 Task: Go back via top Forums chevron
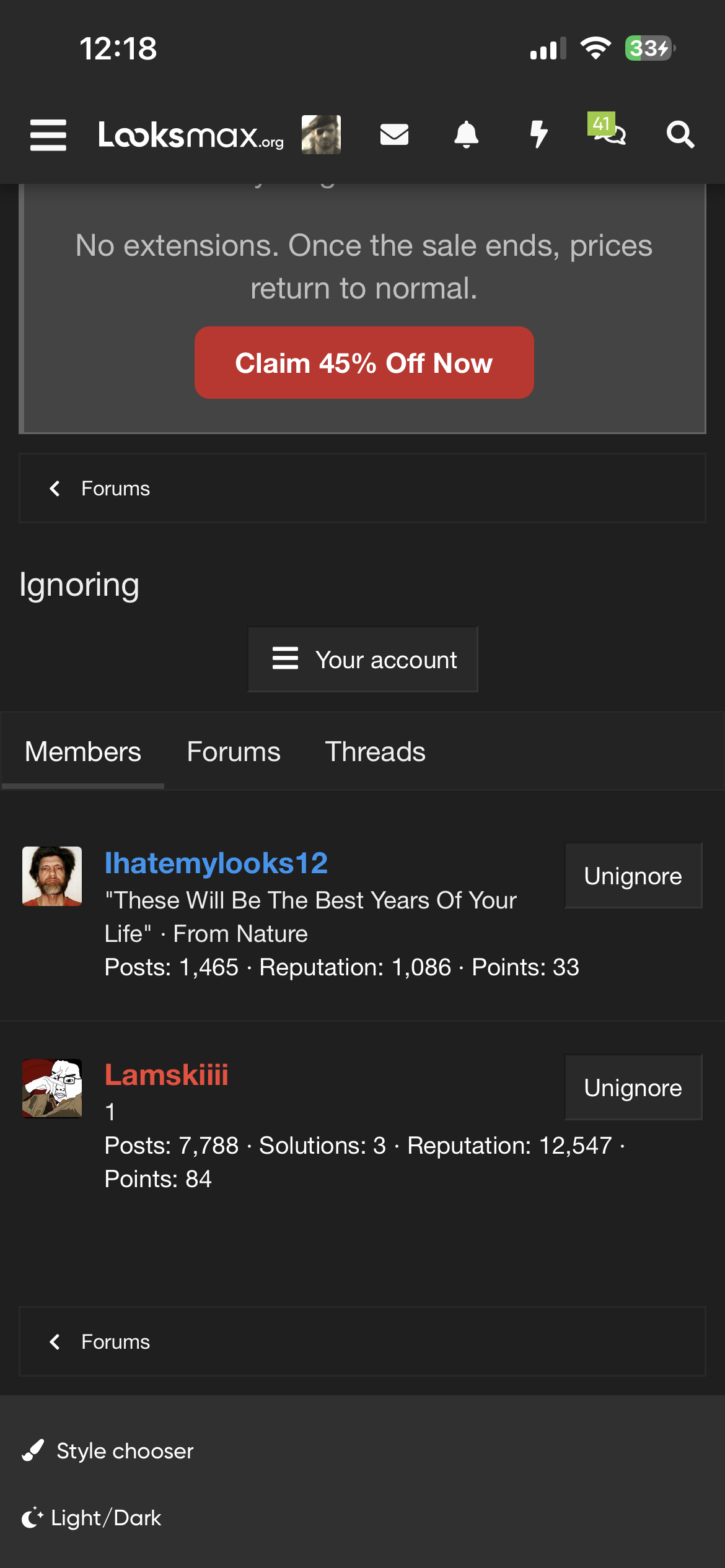click(55, 489)
